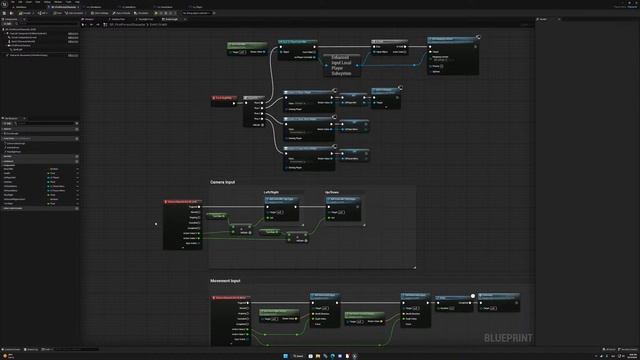Open the My Blueprint settings gear

coord(77,123)
